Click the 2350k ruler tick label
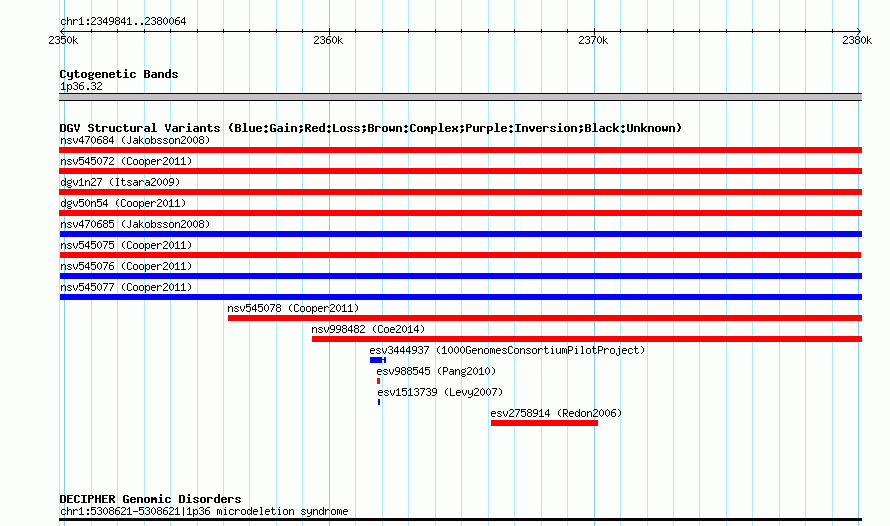Screen dimensions: 890x526 click(x=63, y=40)
